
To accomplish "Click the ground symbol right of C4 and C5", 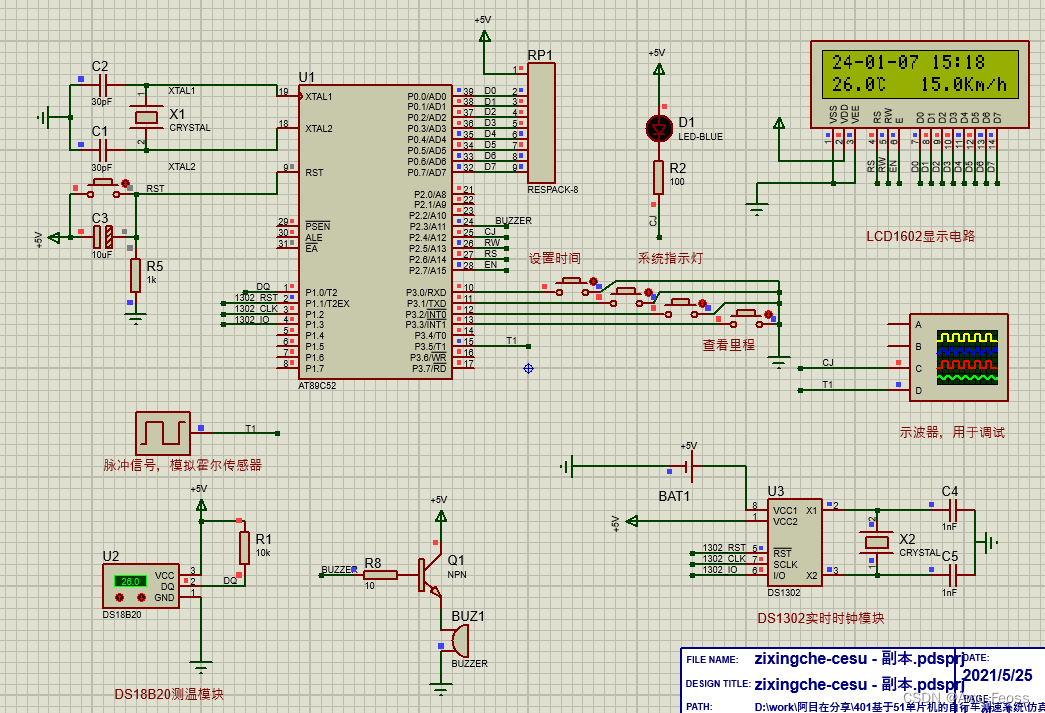I will pos(991,542).
